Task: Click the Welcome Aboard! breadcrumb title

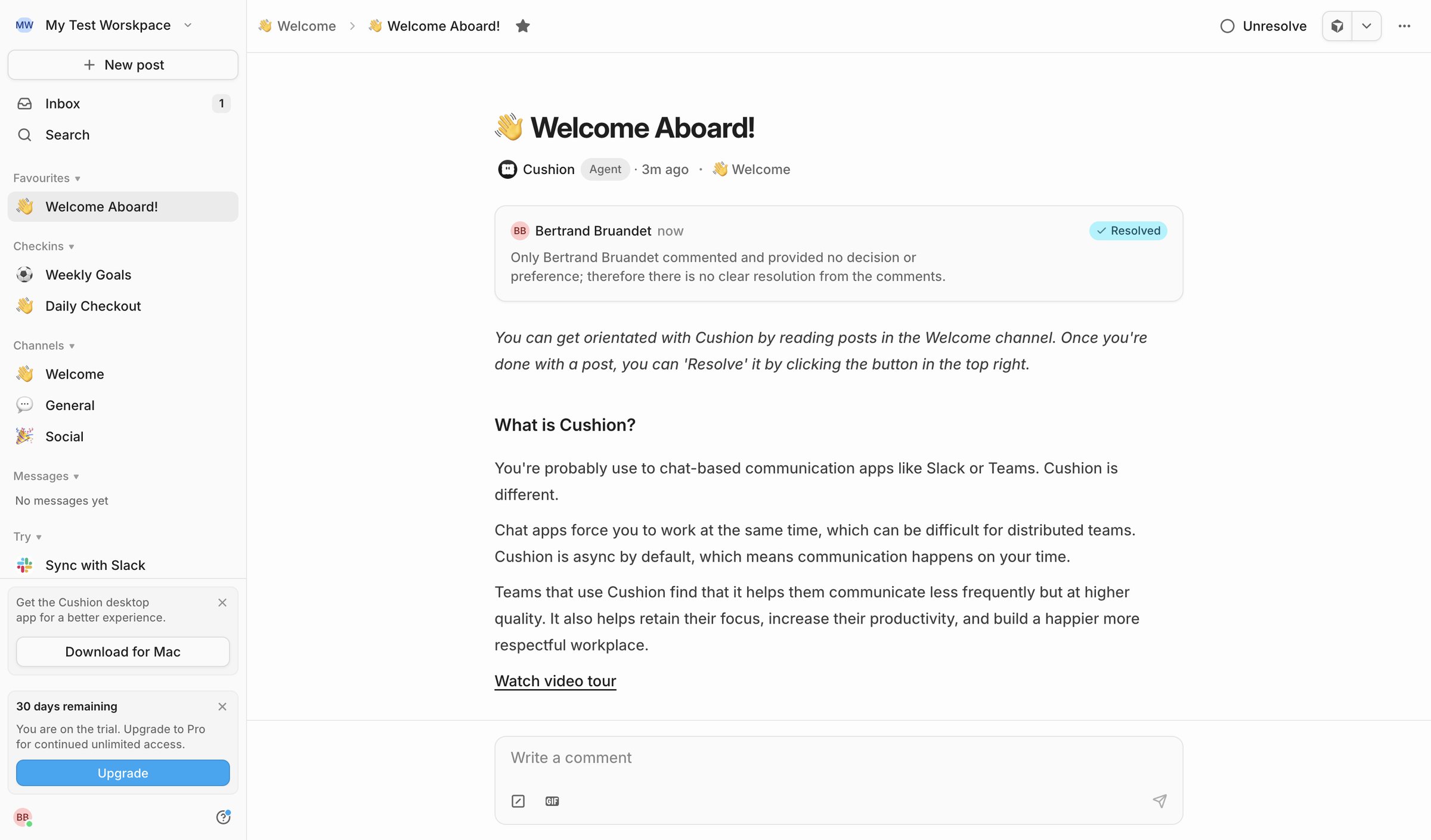Action: click(433, 26)
